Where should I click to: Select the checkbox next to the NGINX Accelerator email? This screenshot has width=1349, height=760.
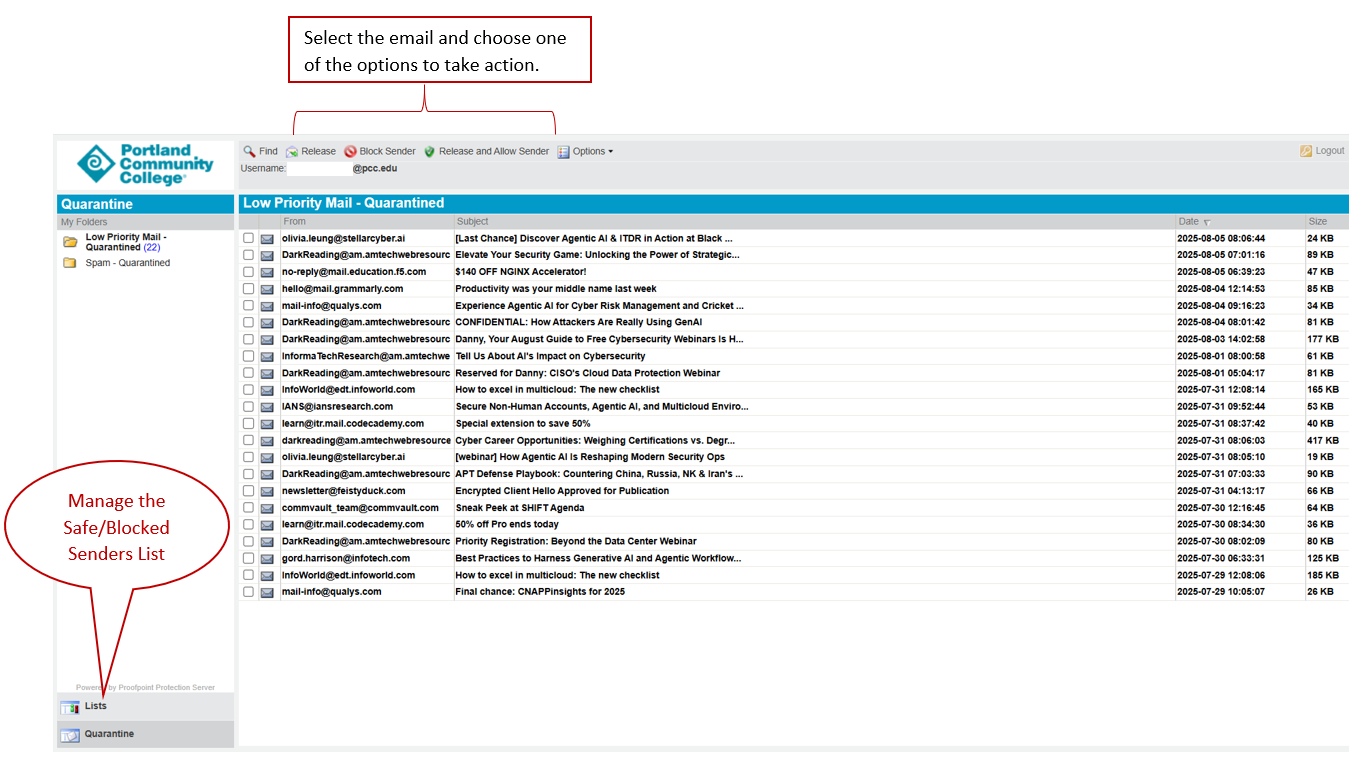247,271
